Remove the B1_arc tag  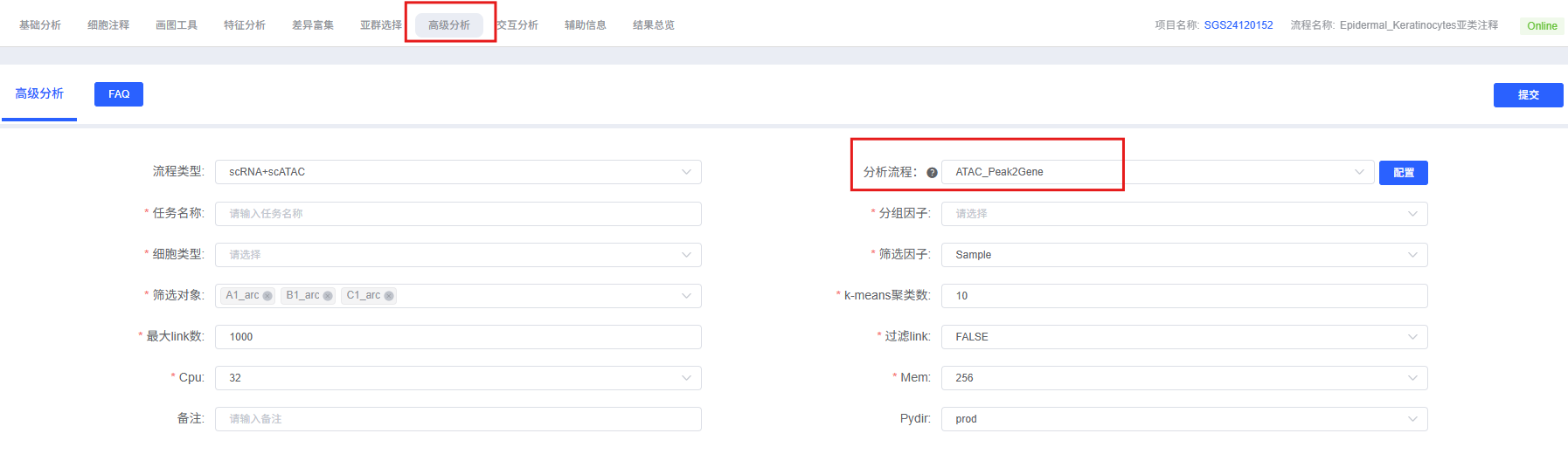[328, 296]
